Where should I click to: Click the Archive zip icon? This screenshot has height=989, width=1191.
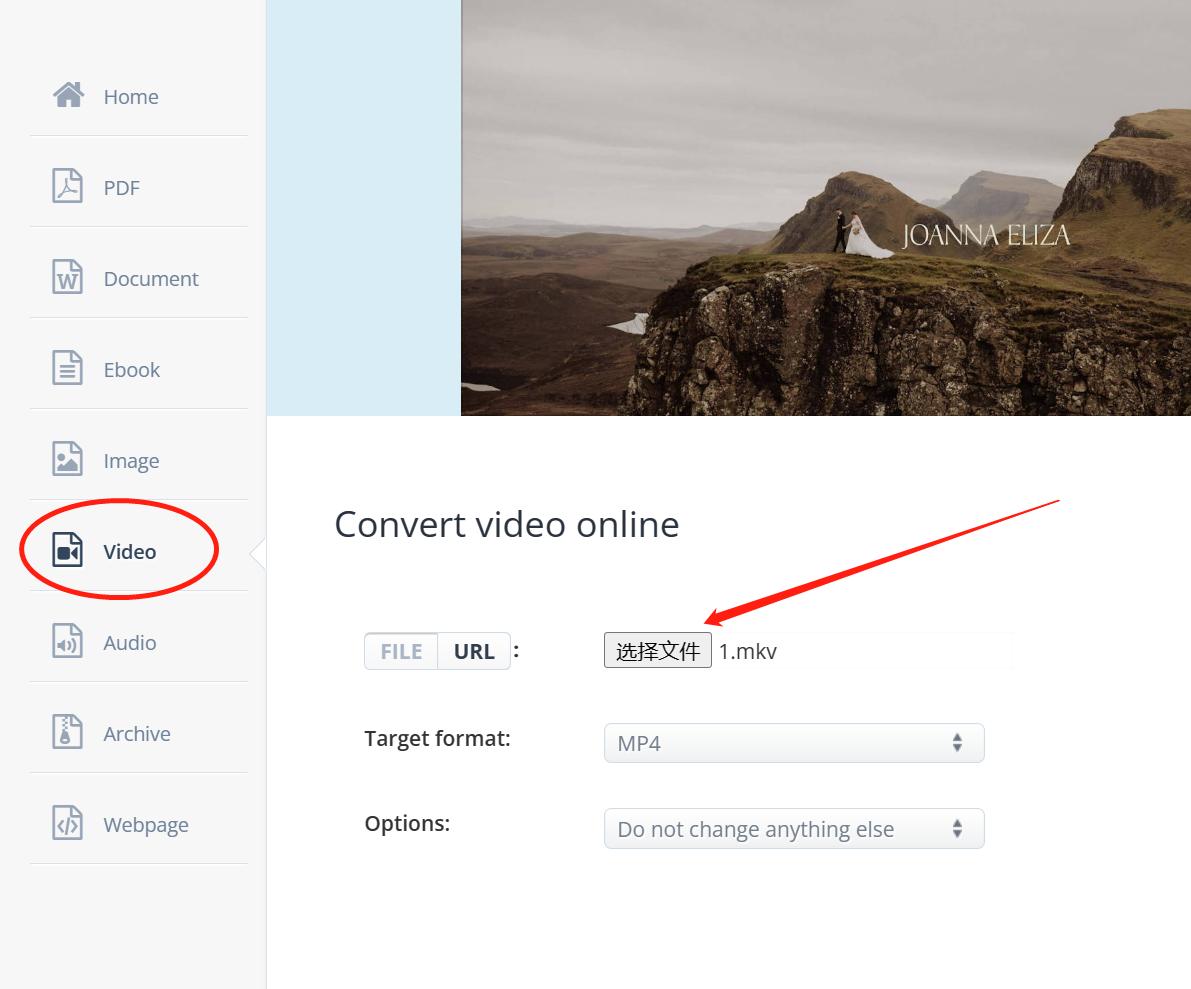point(67,733)
